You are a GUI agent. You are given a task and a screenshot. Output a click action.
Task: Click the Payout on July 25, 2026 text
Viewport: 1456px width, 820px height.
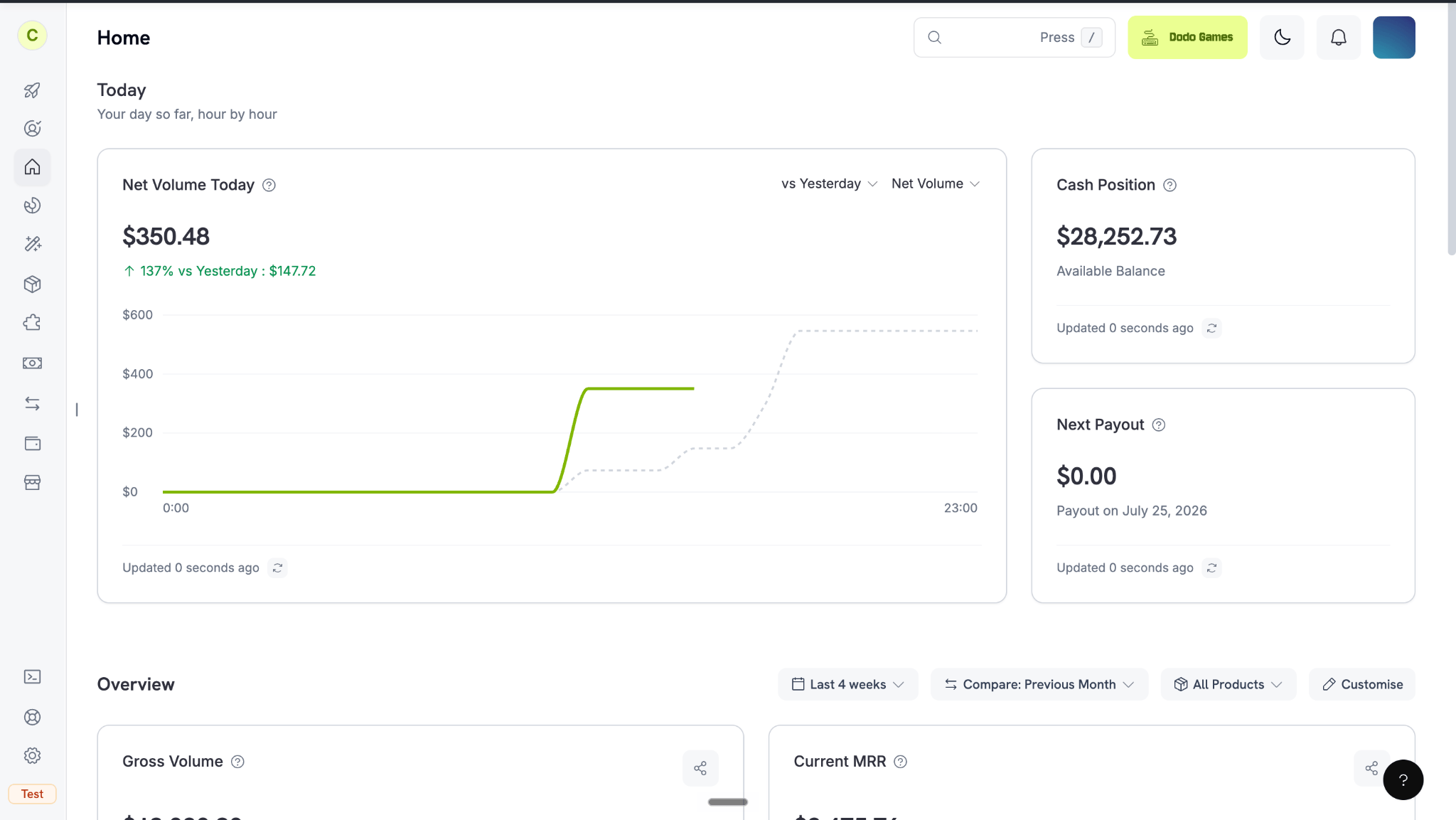coord(1131,511)
